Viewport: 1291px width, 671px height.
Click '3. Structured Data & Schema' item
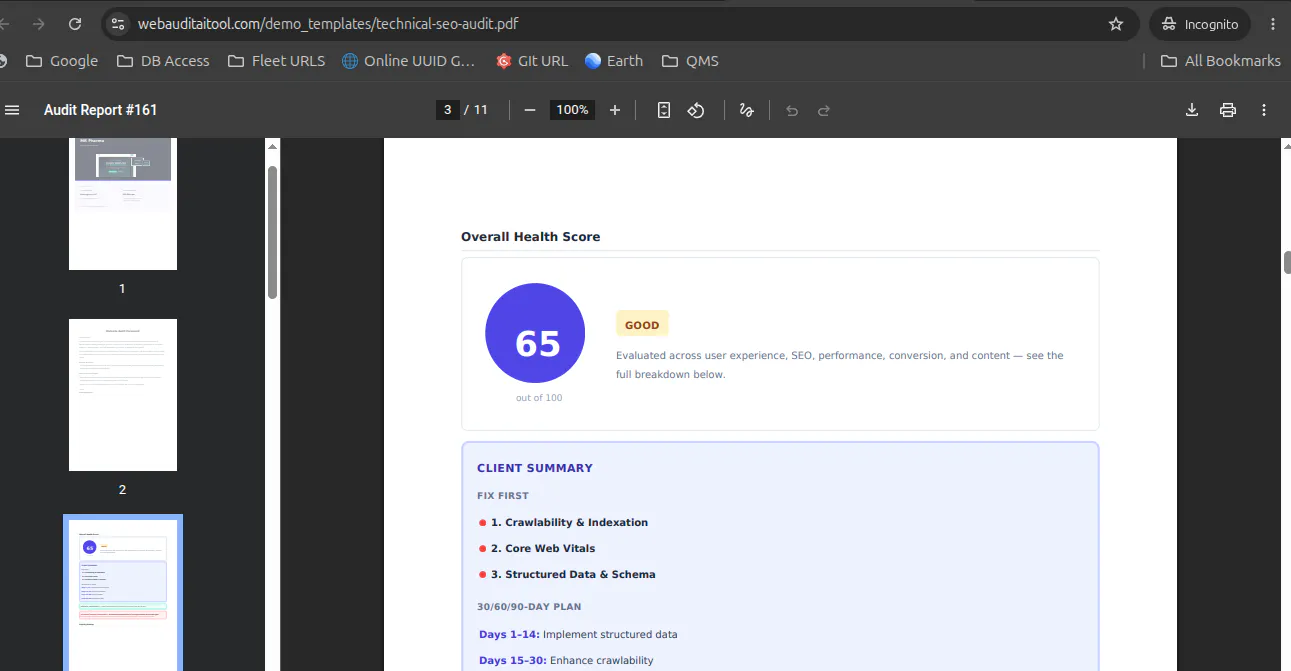click(573, 574)
